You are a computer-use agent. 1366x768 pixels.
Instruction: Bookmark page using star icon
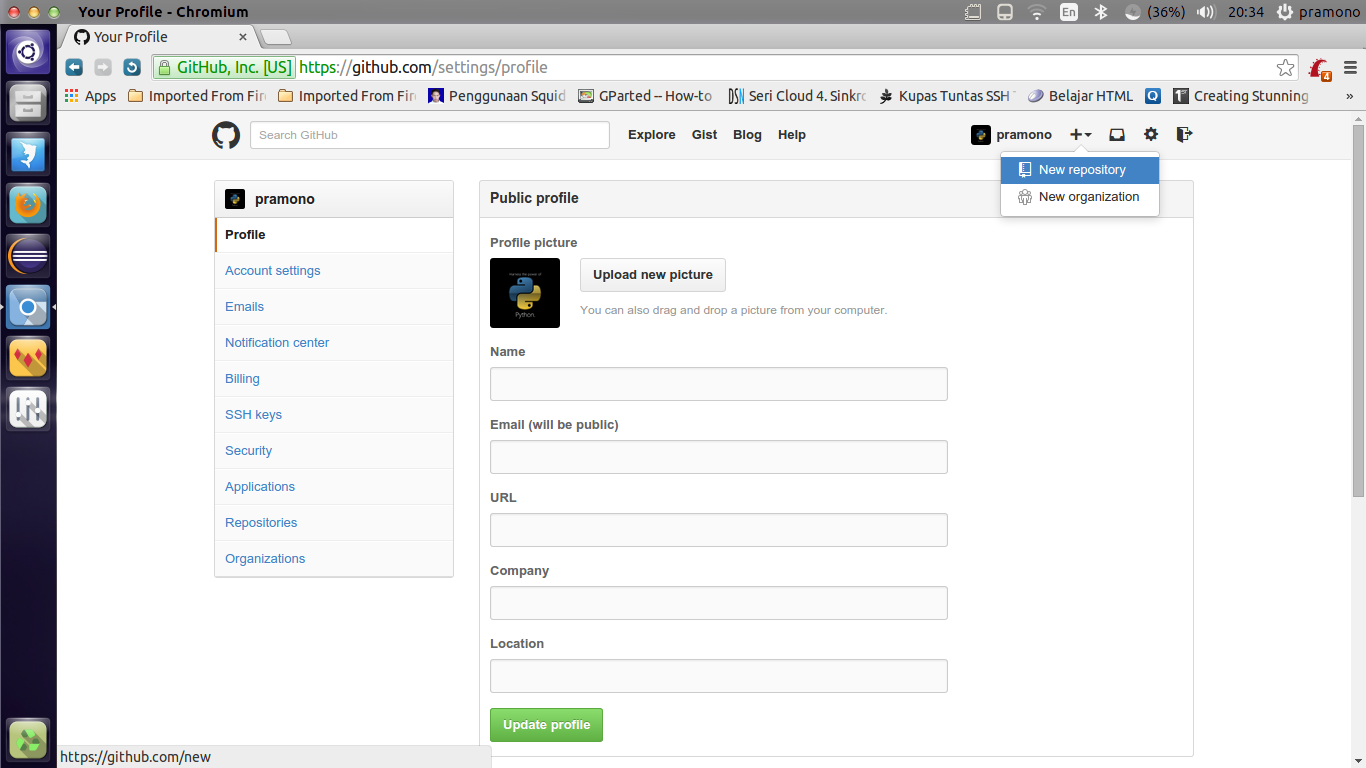1286,67
